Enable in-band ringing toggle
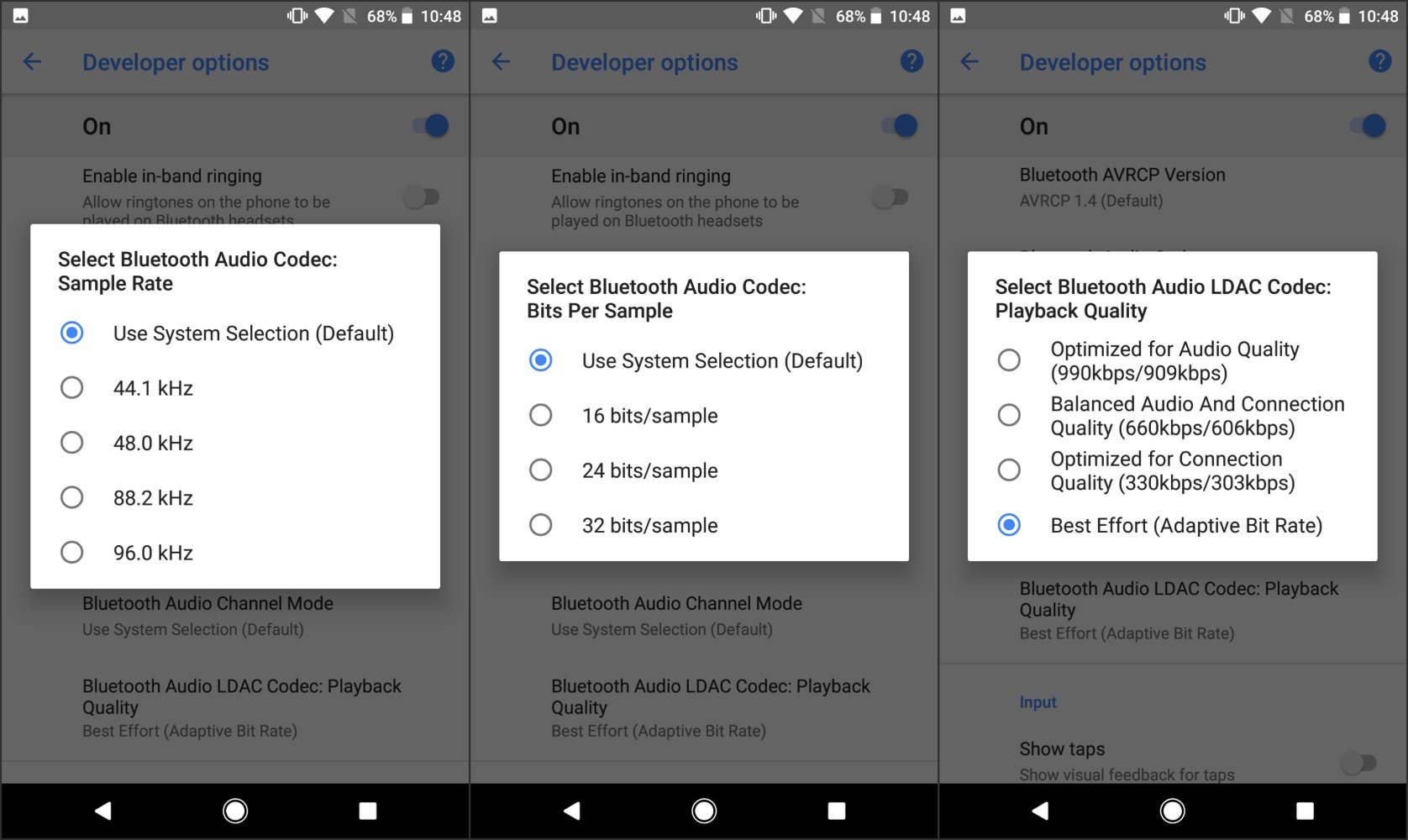Viewport: 1408px width, 840px height. (x=424, y=197)
